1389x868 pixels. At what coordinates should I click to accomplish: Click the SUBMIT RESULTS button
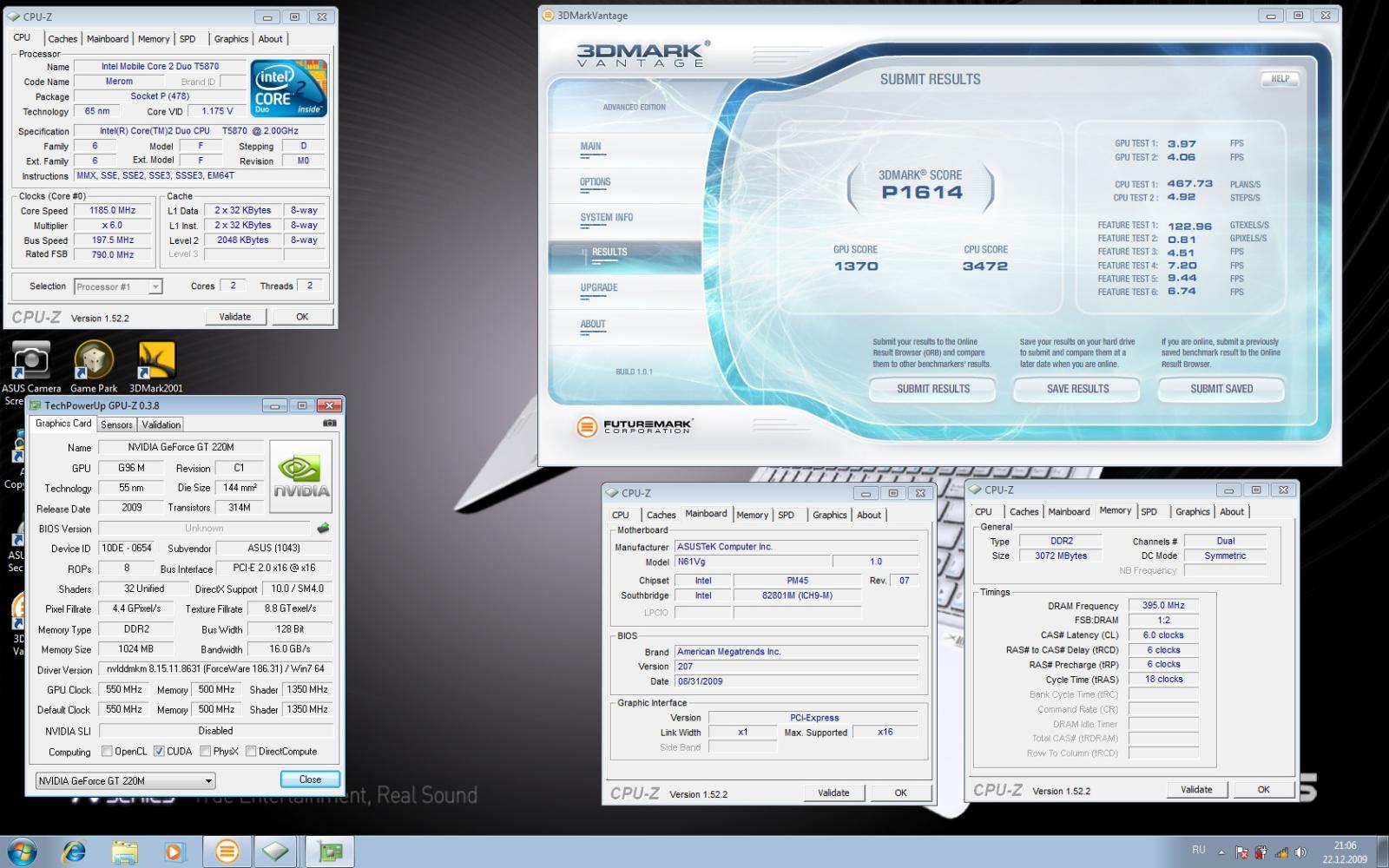point(933,390)
